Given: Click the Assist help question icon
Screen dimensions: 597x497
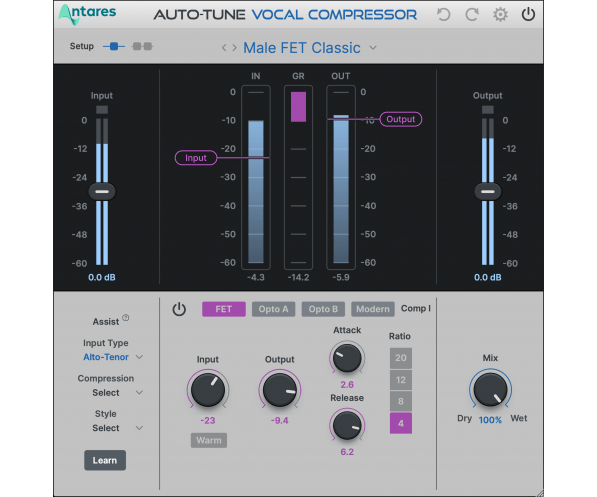Looking at the screenshot, I should (126, 318).
